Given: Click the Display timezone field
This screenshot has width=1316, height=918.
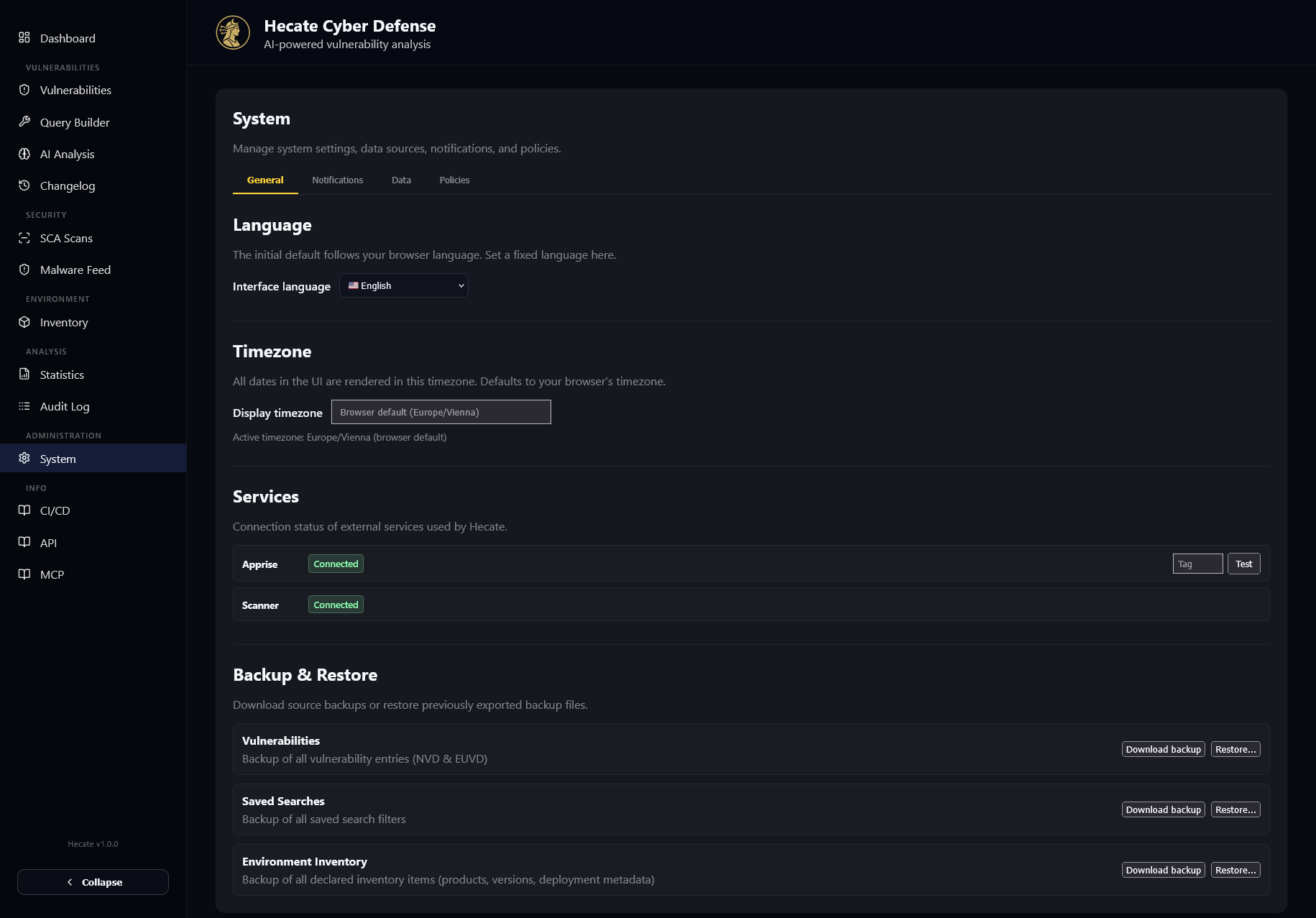Looking at the screenshot, I should pos(441,412).
